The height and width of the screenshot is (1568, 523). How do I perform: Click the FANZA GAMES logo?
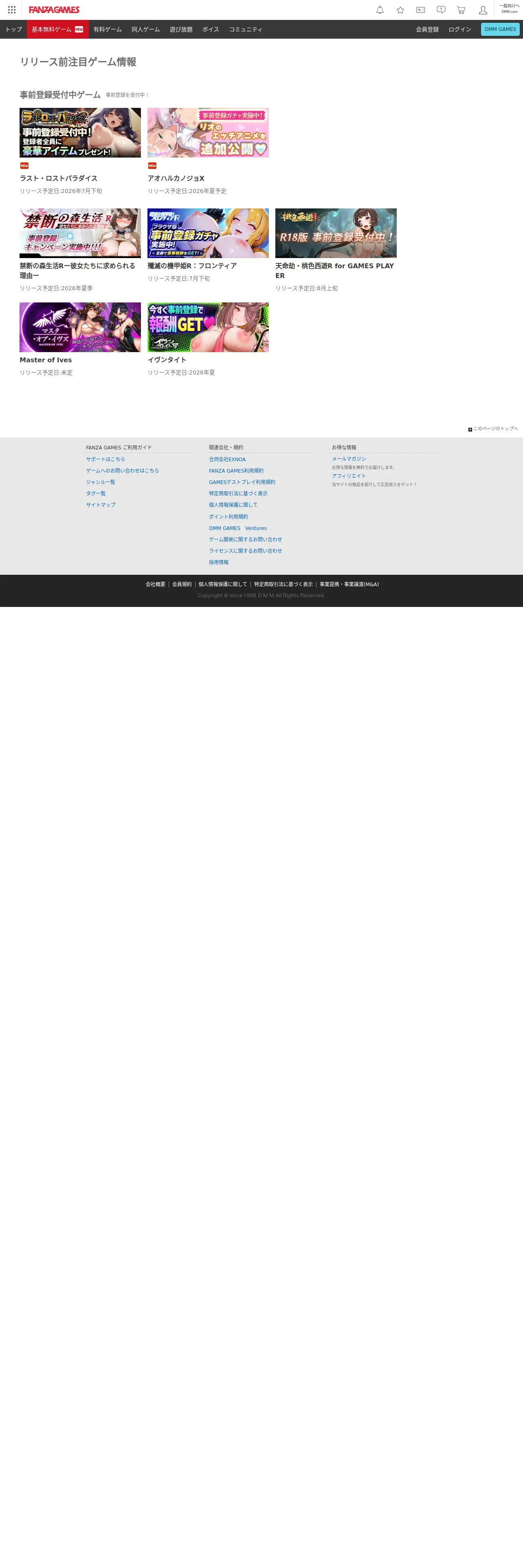54,10
